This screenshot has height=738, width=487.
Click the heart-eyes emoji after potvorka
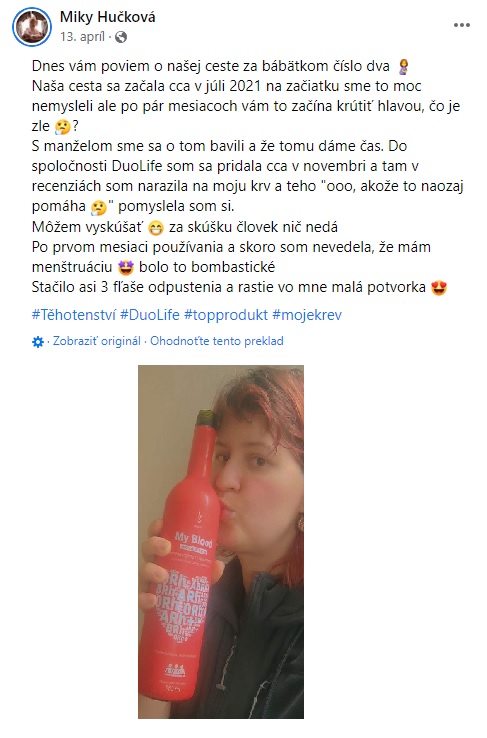(x=439, y=288)
